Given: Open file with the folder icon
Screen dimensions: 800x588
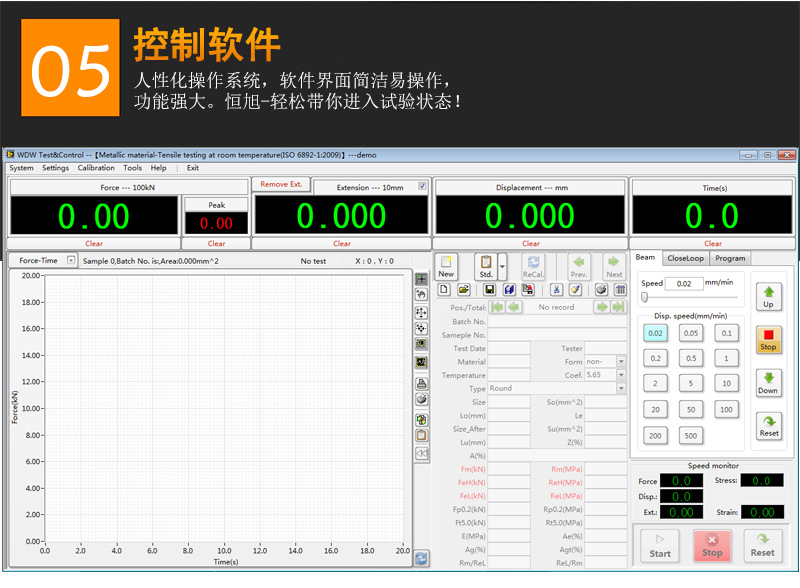Looking at the screenshot, I should click(463, 290).
